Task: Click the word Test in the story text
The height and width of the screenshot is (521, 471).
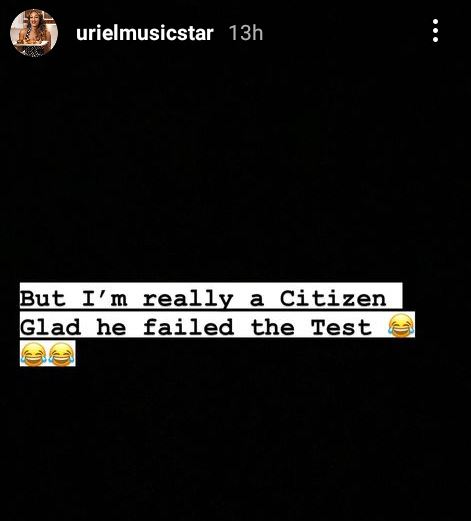Action: point(341,327)
